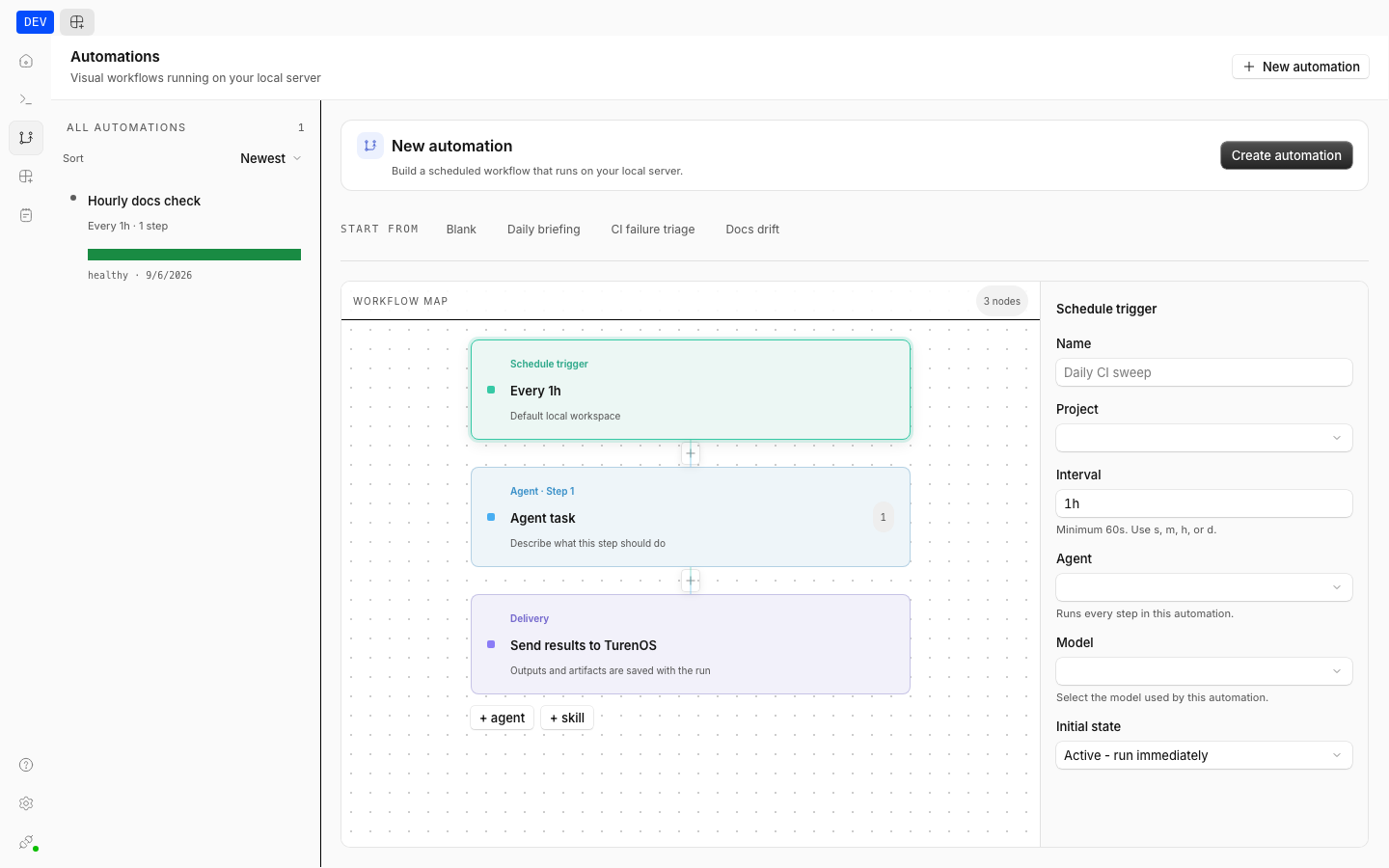The image size is (1389, 868).
Task: Open the Model dropdown
Action: [x=1204, y=671]
